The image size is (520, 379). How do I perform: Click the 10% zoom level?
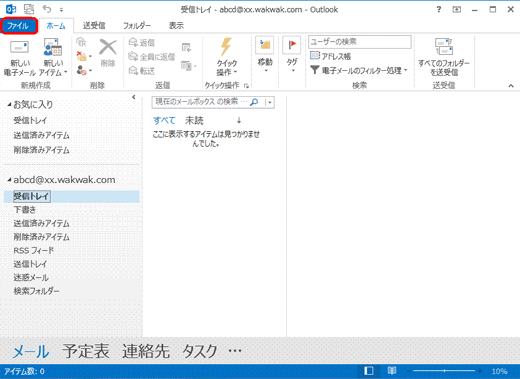499,371
